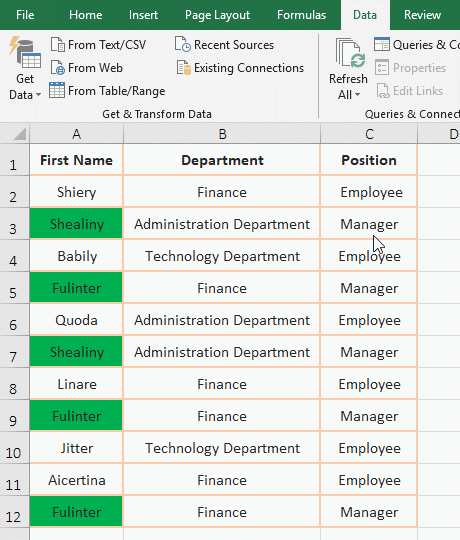Click Manager cell in row 12
Screen dimensions: 460x540
(369, 512)
